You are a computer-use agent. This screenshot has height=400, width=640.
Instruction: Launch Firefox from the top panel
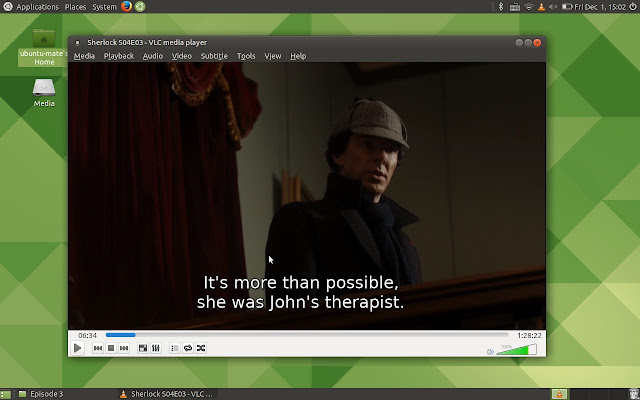click(x=127, y=7)
